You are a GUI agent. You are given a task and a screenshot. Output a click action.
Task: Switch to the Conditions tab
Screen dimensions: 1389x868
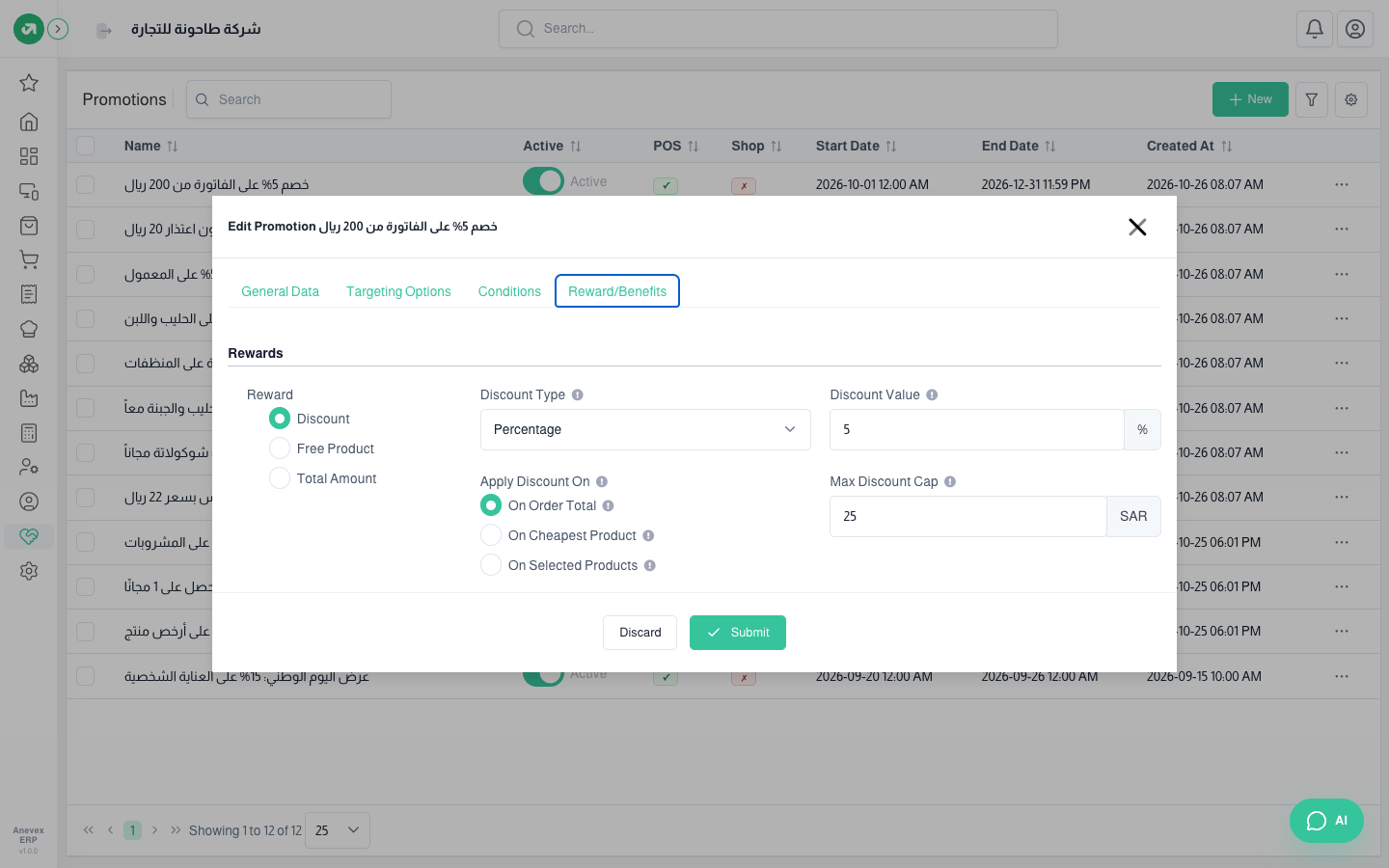509,291
